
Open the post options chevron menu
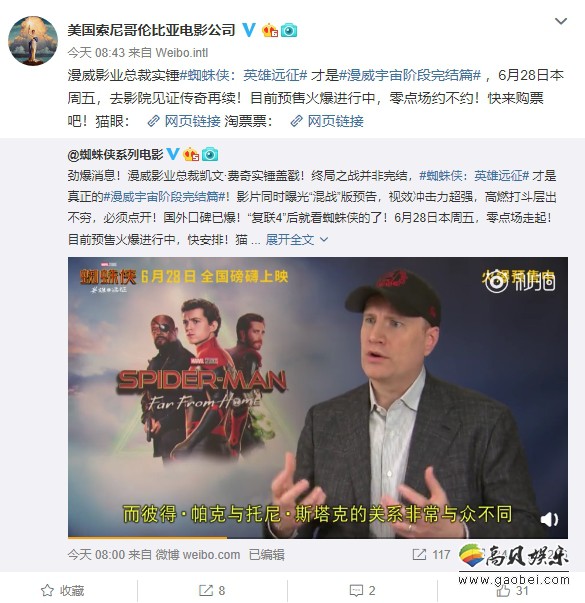pyautogui.click(x=561, y=22)
